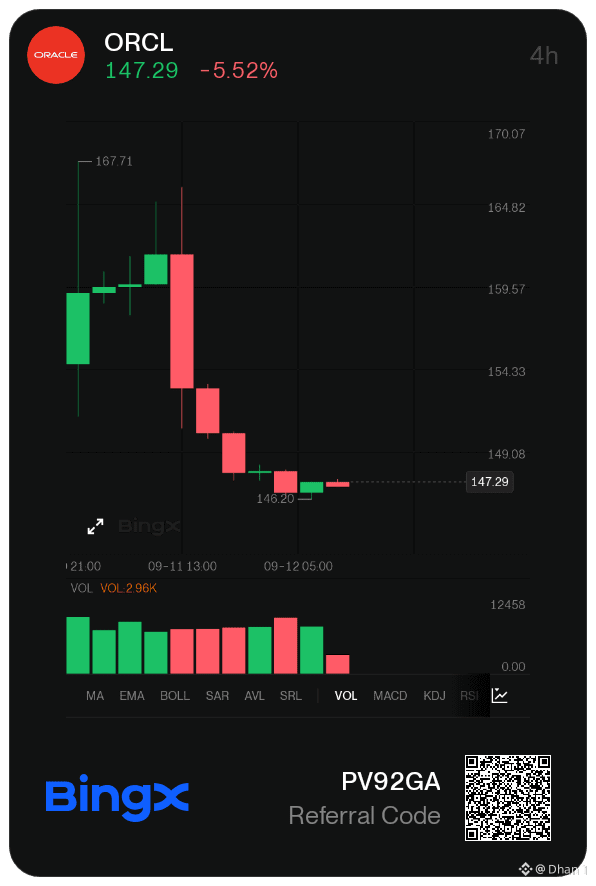Expand chart to fullscreen with arrows icon
Viewport: 596px width, 886px height.
(x=95, y=526)
